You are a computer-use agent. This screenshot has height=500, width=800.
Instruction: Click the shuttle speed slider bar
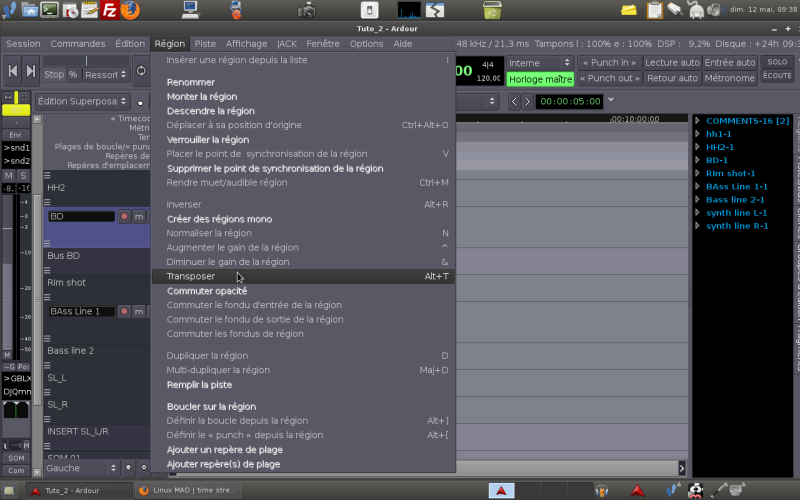(86, 61)
